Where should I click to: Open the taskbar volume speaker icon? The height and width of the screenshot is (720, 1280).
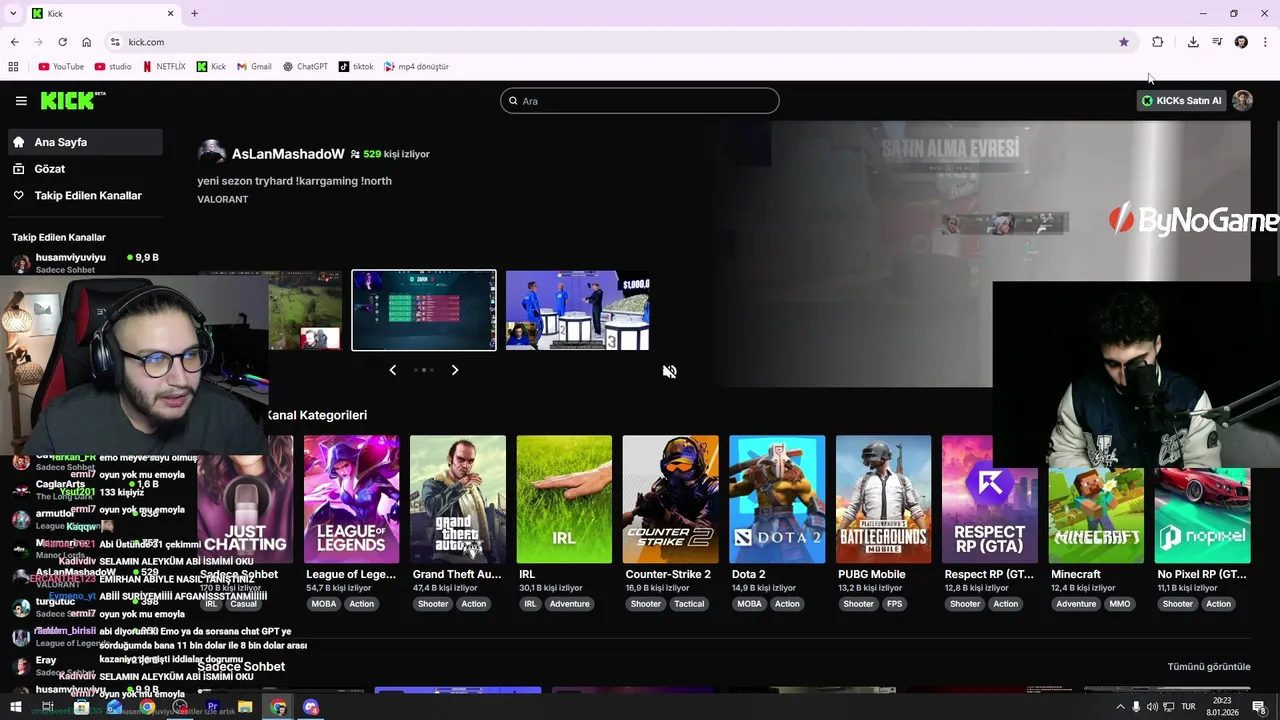[1153, 707]
